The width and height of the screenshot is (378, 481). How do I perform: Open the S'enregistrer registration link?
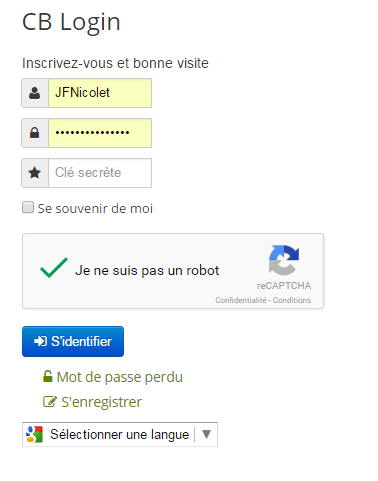[x=101, y=402]
